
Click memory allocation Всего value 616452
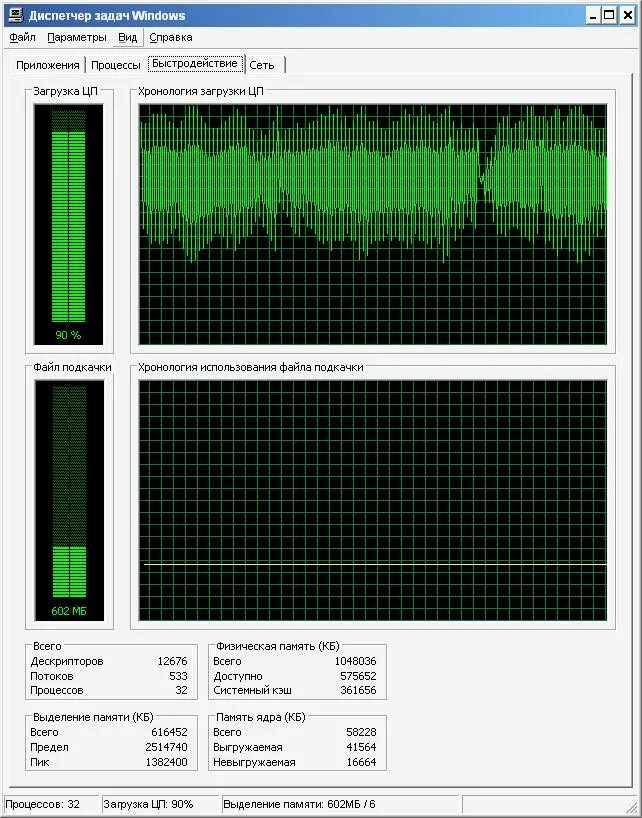click(x=169, y=732)
